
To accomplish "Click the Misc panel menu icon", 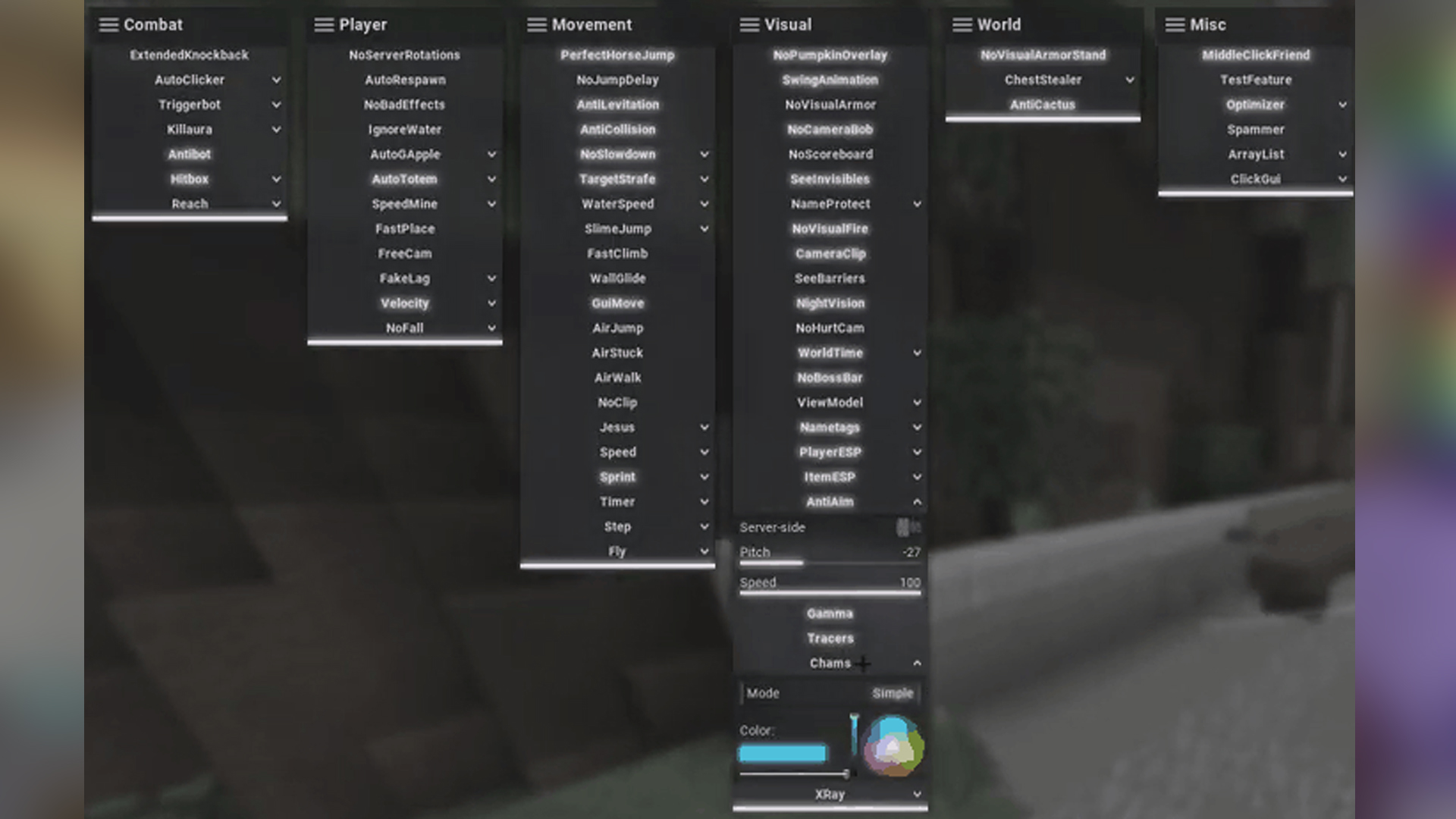I will point(1175,24).
